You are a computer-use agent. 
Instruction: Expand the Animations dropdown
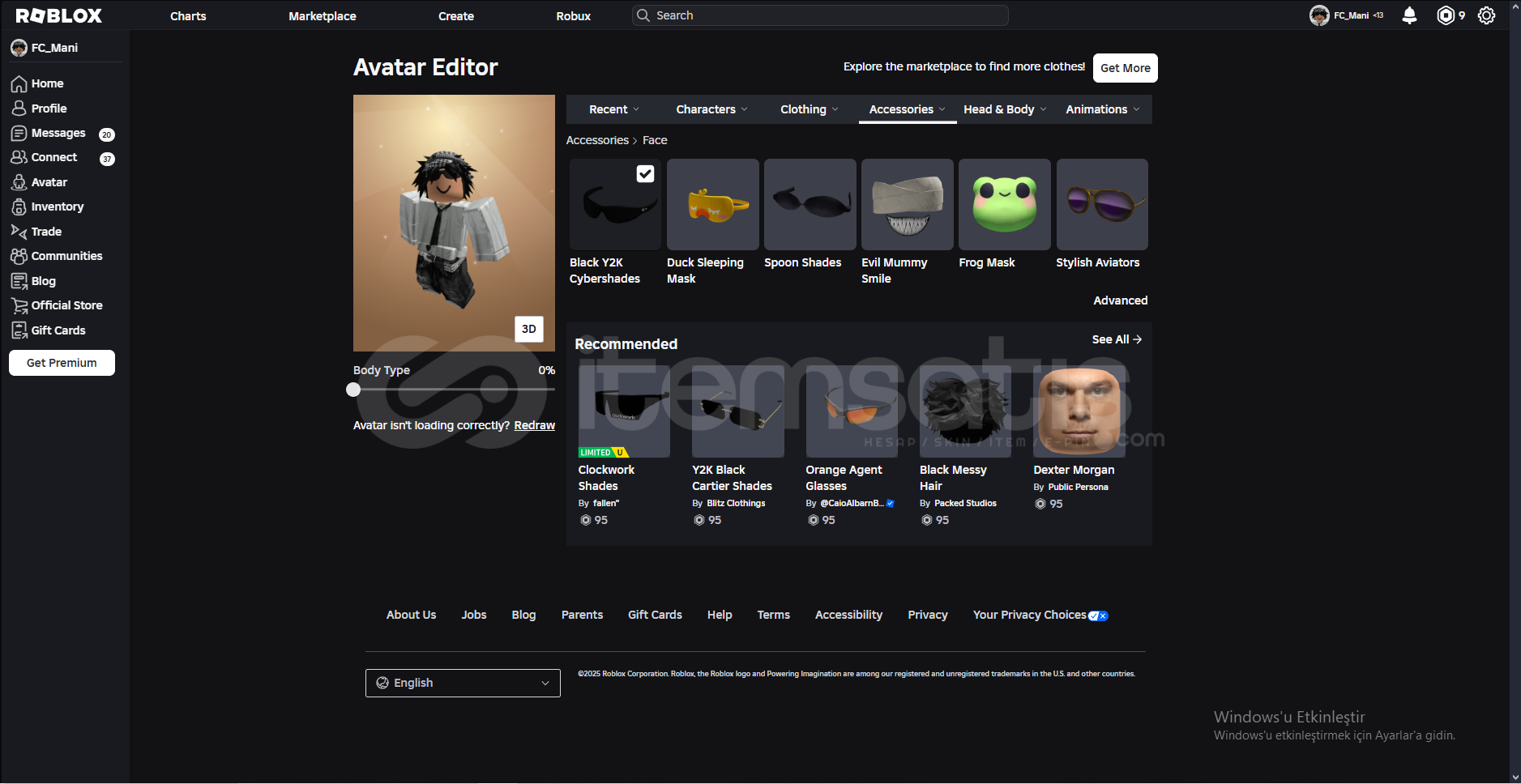point(1102,109)
